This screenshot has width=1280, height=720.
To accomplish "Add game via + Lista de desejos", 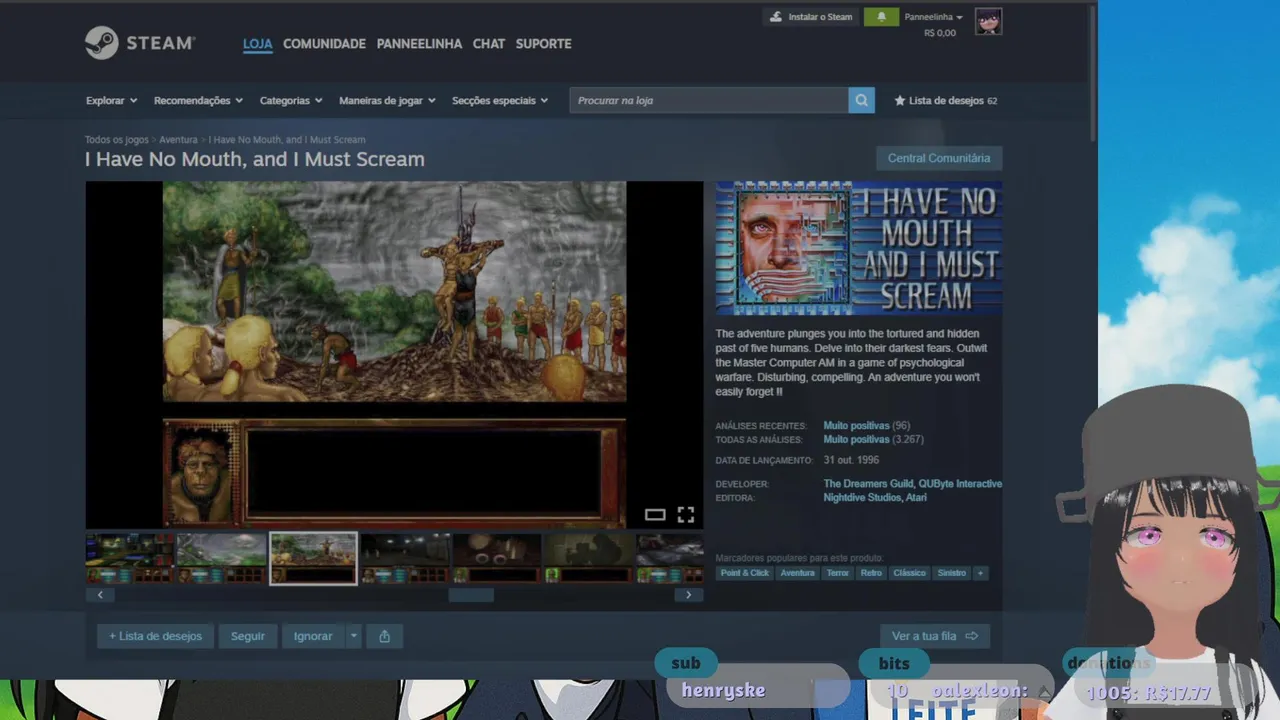I will pos(155,636).
